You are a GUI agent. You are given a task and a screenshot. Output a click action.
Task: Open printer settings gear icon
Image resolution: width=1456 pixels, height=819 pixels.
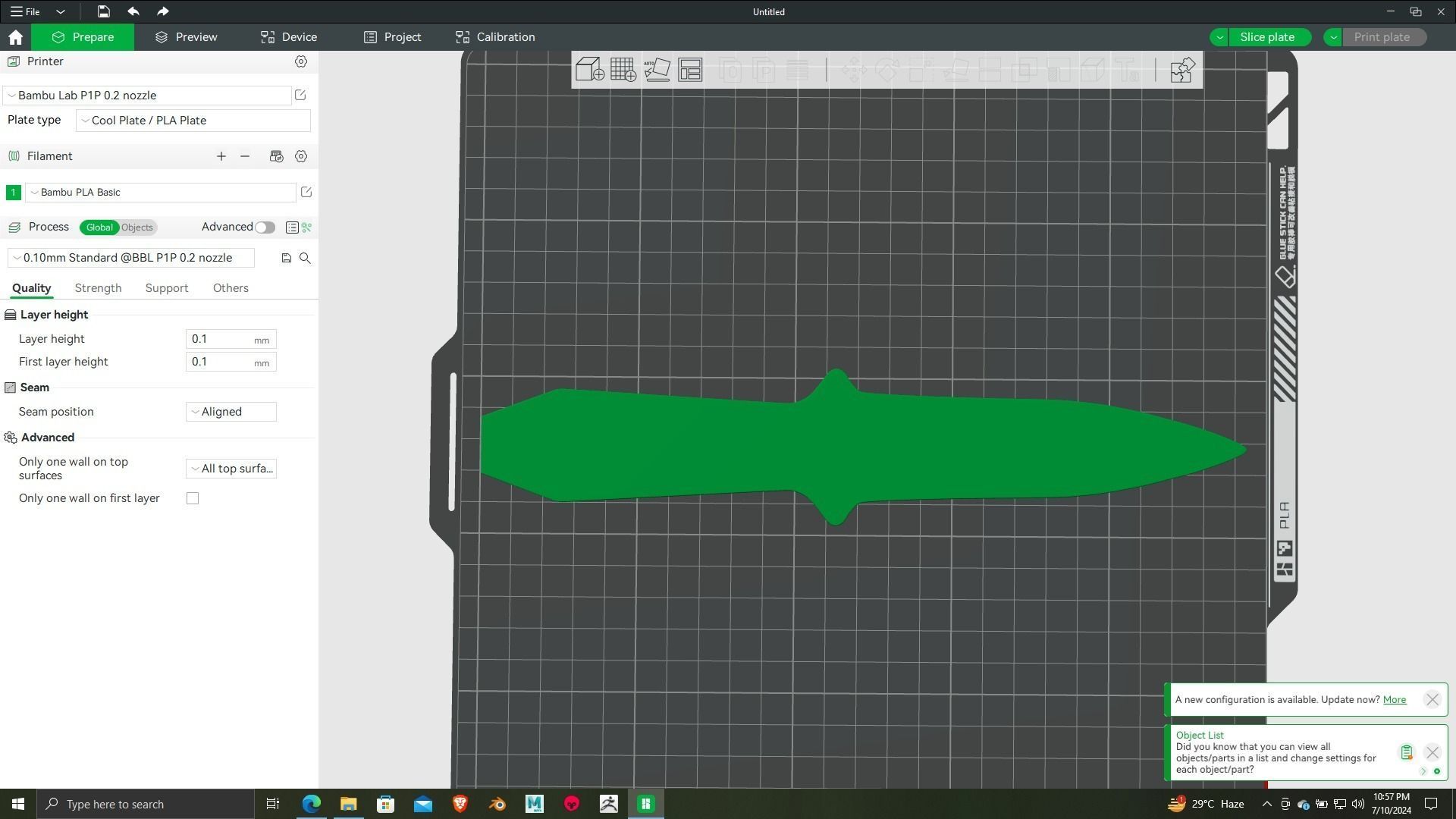301,61
